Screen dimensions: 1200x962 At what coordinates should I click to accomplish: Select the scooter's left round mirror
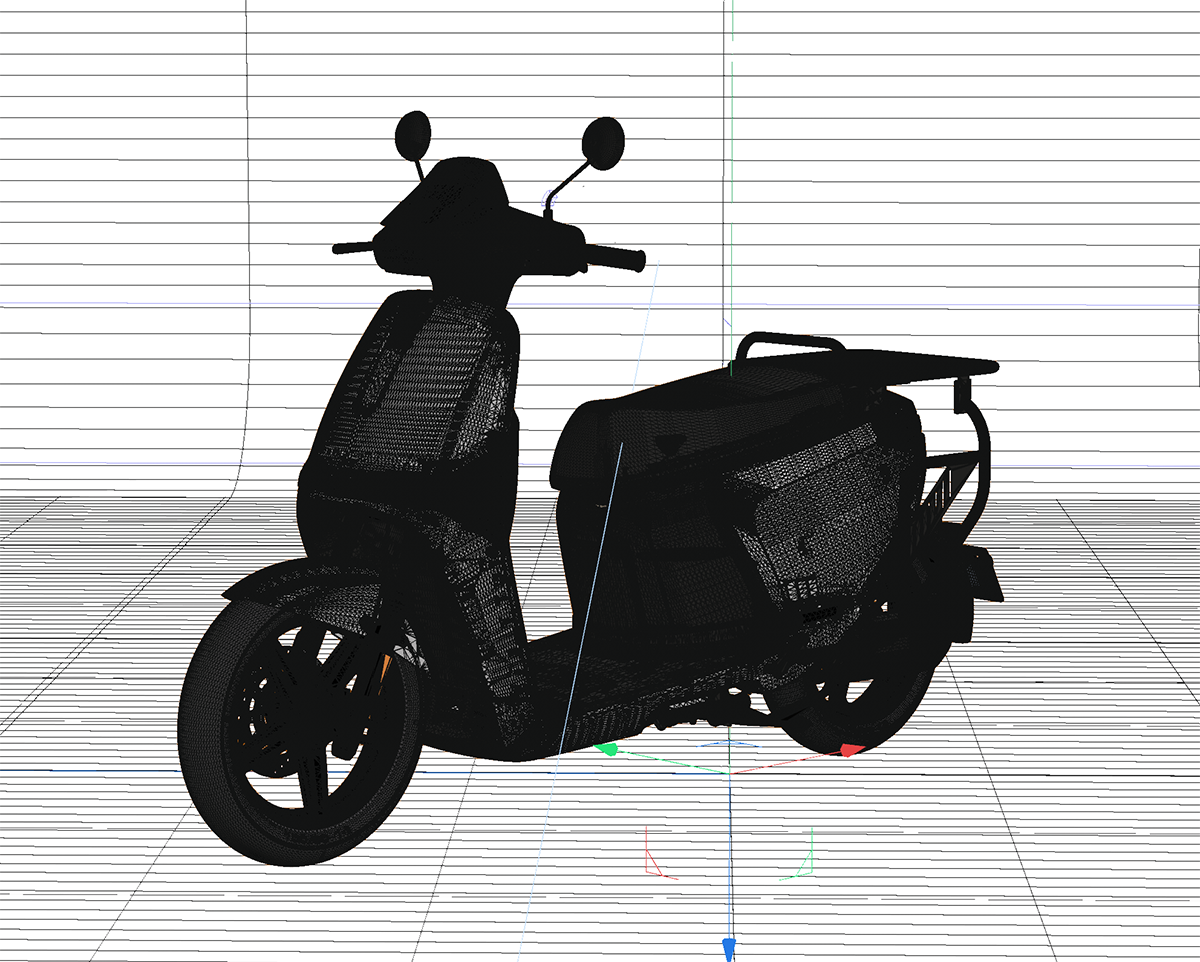pos(413,135)
